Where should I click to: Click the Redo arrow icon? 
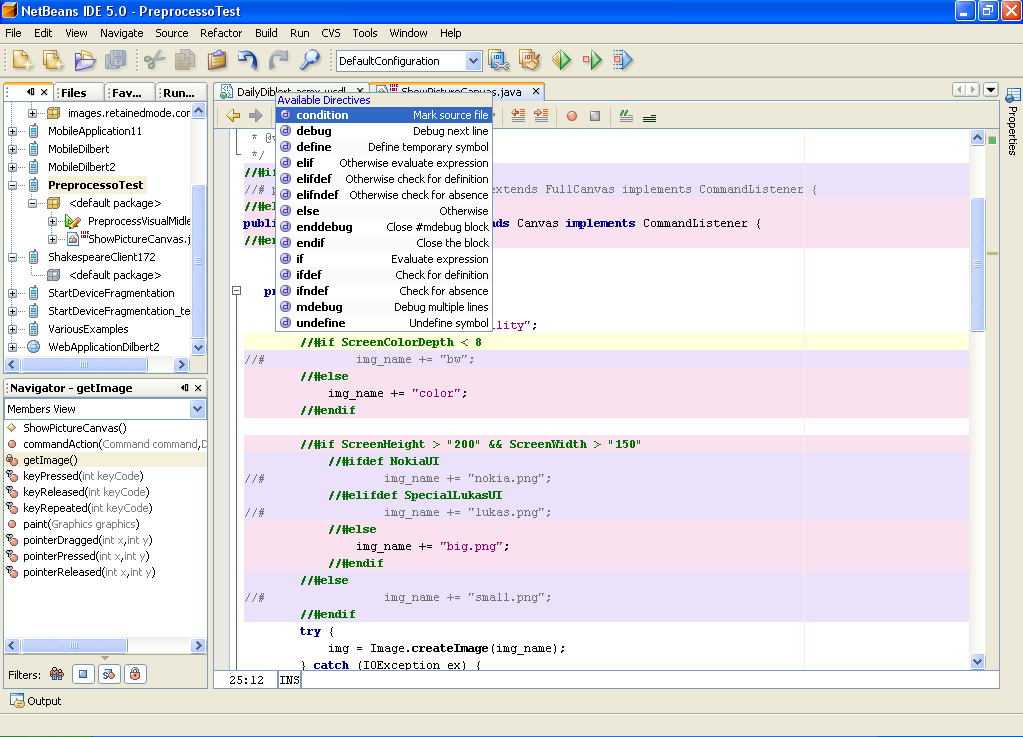click(x=279, y=61)
